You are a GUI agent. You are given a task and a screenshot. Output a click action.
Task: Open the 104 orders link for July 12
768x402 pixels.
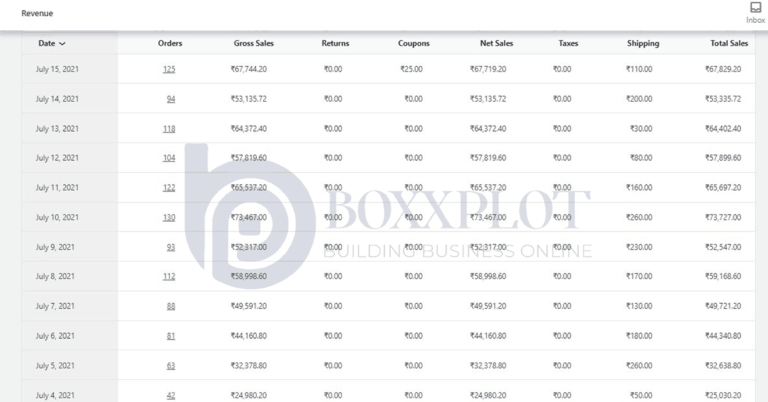(169, 158)
